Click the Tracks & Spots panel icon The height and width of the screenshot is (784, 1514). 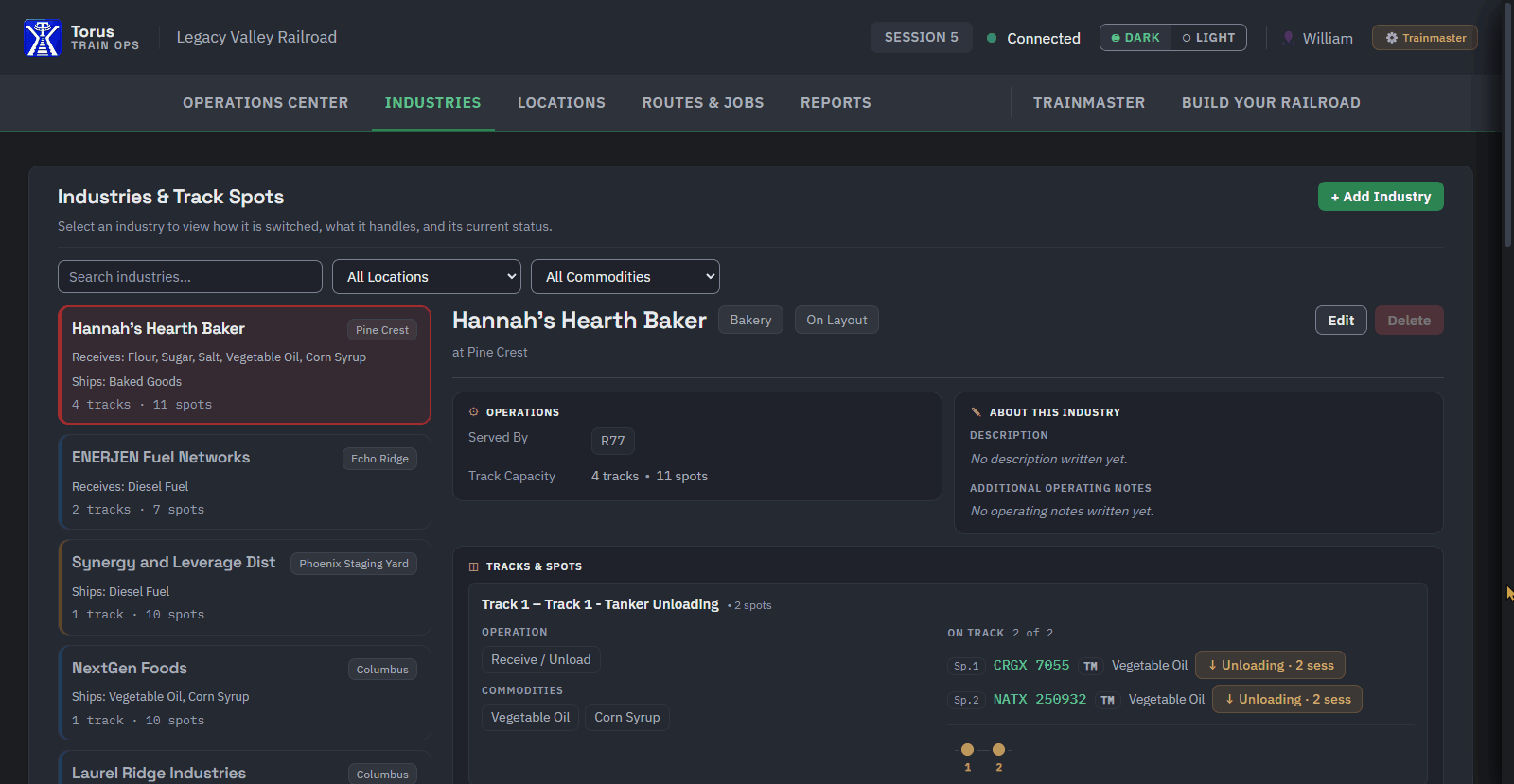click(x=474, y=566)
